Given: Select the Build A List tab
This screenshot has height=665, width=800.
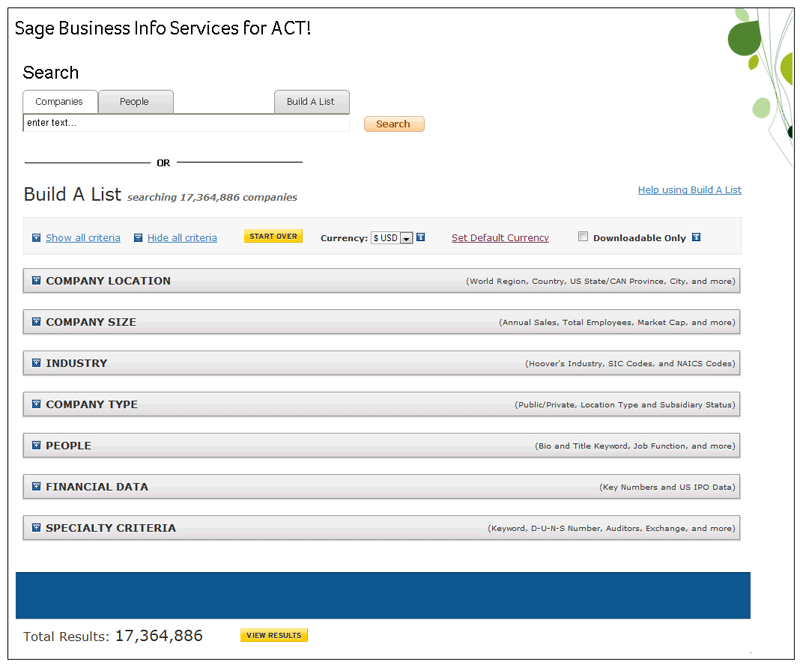Looking at the screenshot, I should [x=311, y=102].
